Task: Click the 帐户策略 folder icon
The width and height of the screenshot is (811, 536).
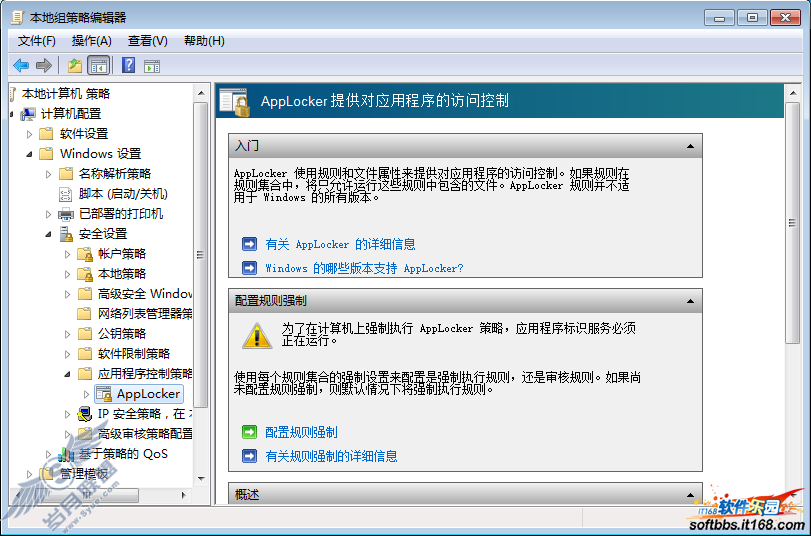Action: tap(85, 254)
